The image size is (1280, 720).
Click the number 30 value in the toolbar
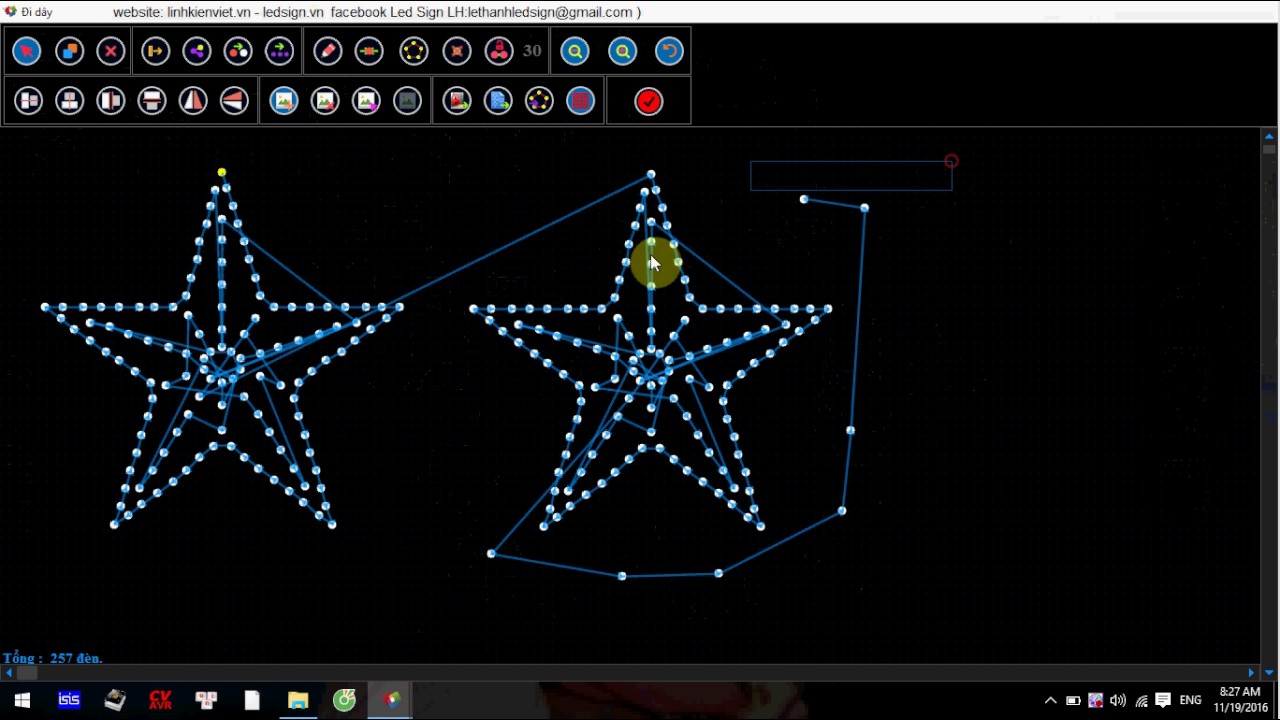pyautogui.click(x=532, y=51)
